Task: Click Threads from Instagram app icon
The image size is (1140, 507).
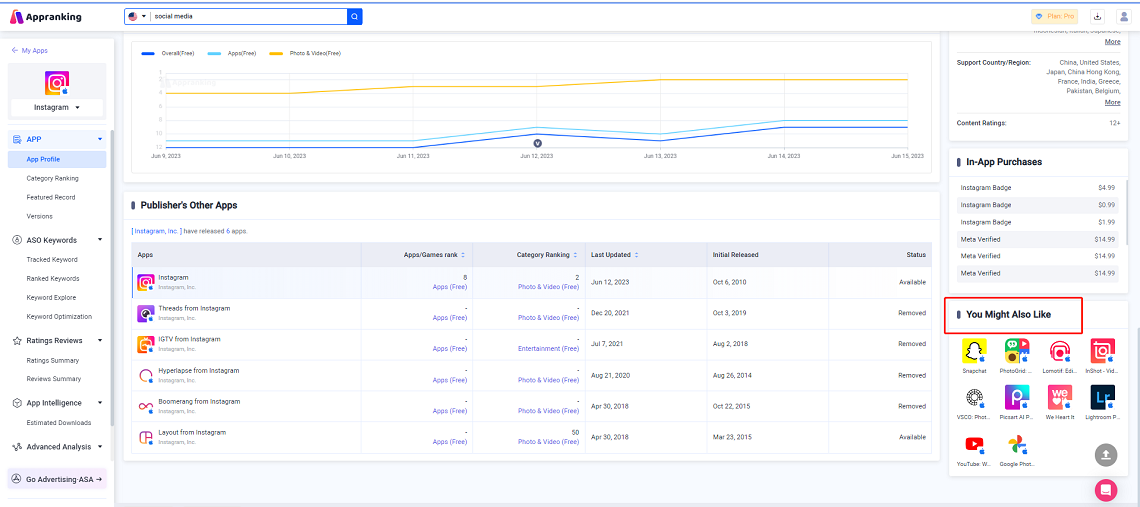Action: 146,314
